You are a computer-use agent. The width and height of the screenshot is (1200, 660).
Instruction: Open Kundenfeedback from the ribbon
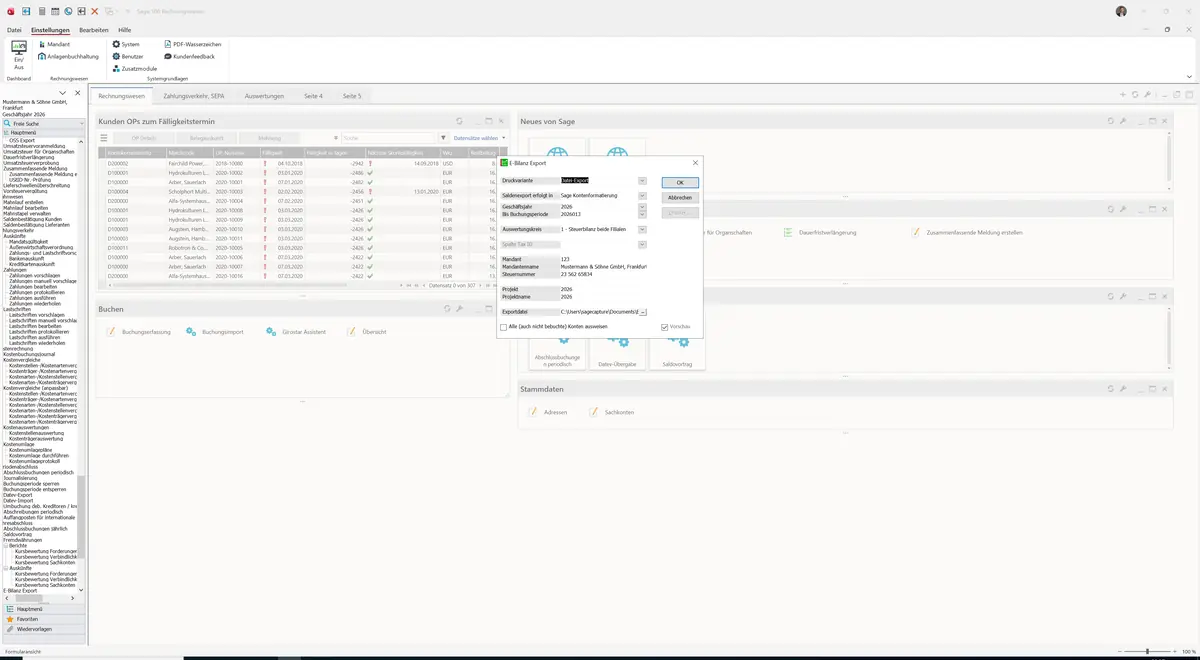click(x=190, y=57)
